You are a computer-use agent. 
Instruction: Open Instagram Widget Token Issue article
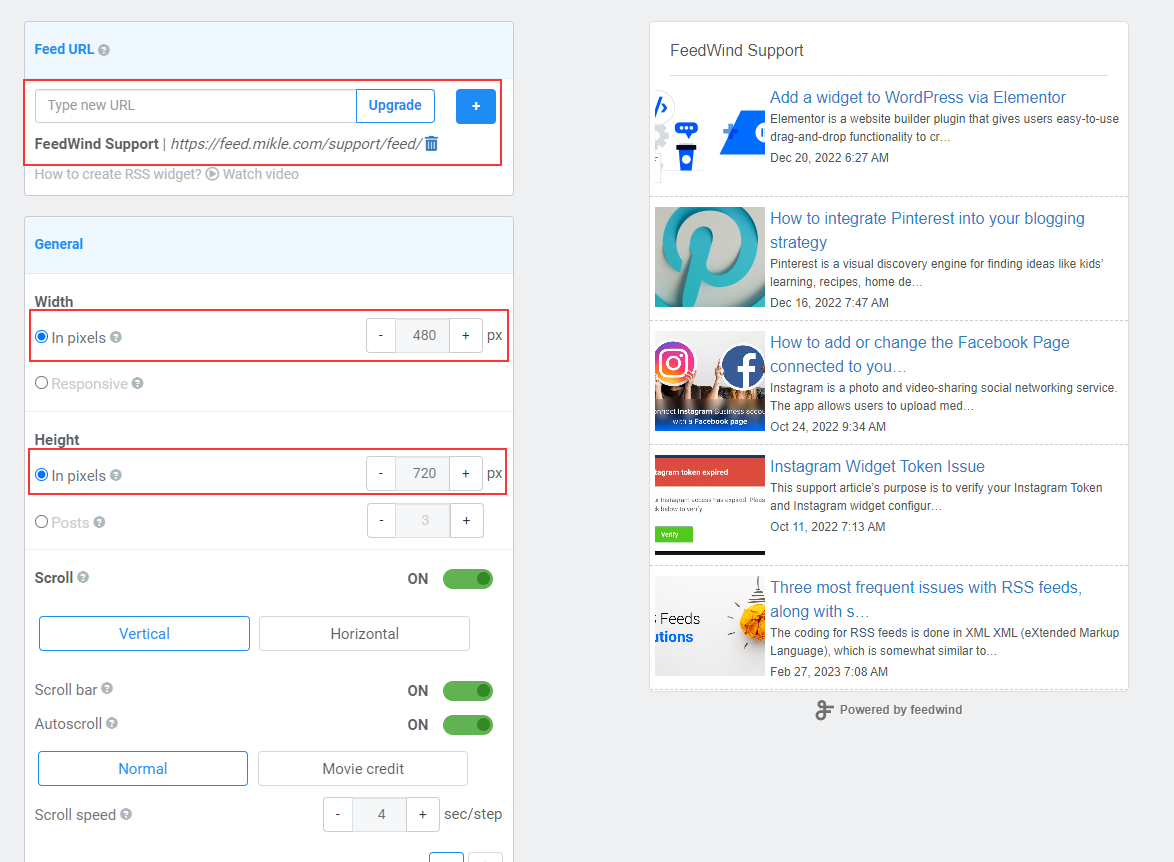pos(877,467)
